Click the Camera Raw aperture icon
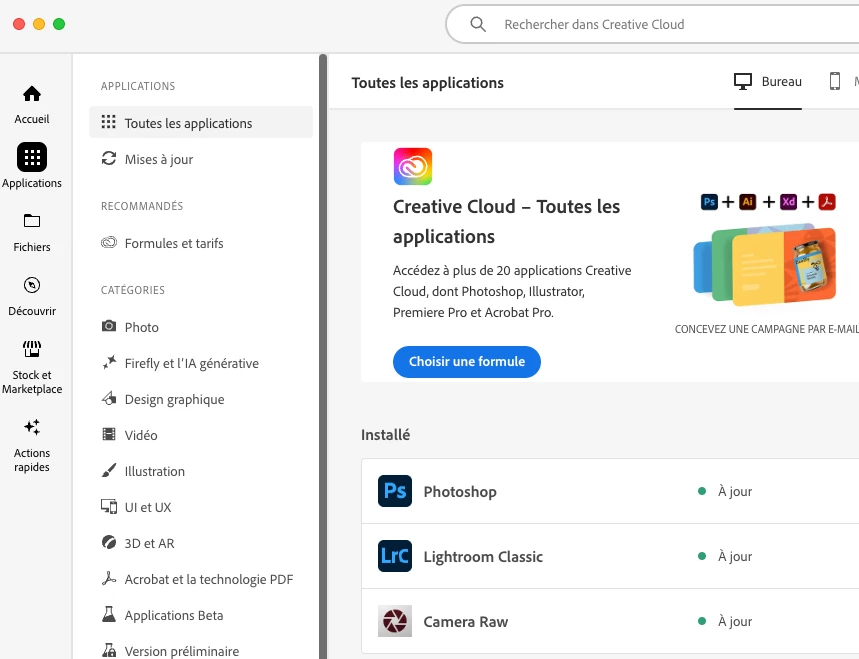859x659 pixels. point(394,621)
